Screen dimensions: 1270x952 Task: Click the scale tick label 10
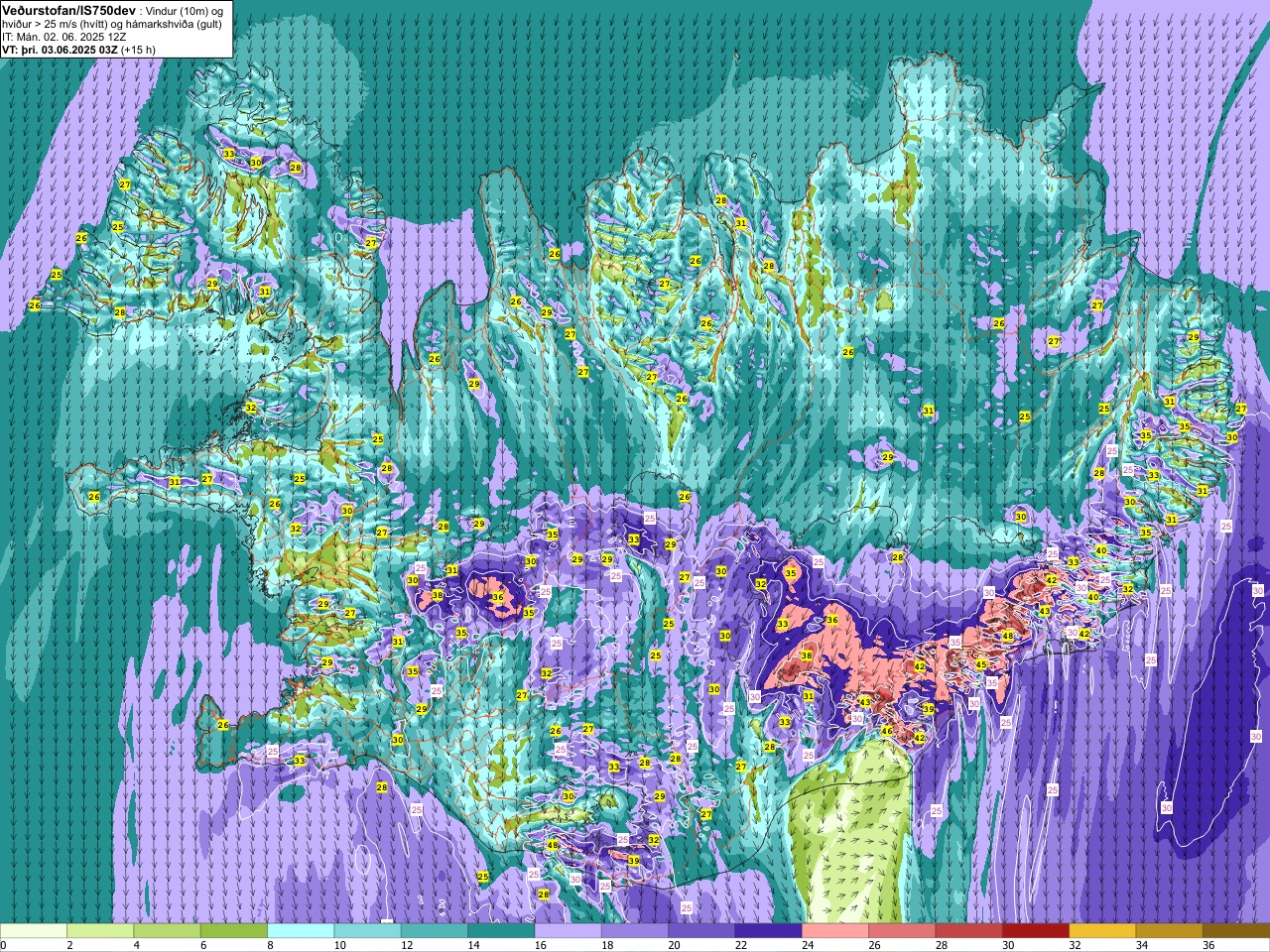[x=339, y=945]
